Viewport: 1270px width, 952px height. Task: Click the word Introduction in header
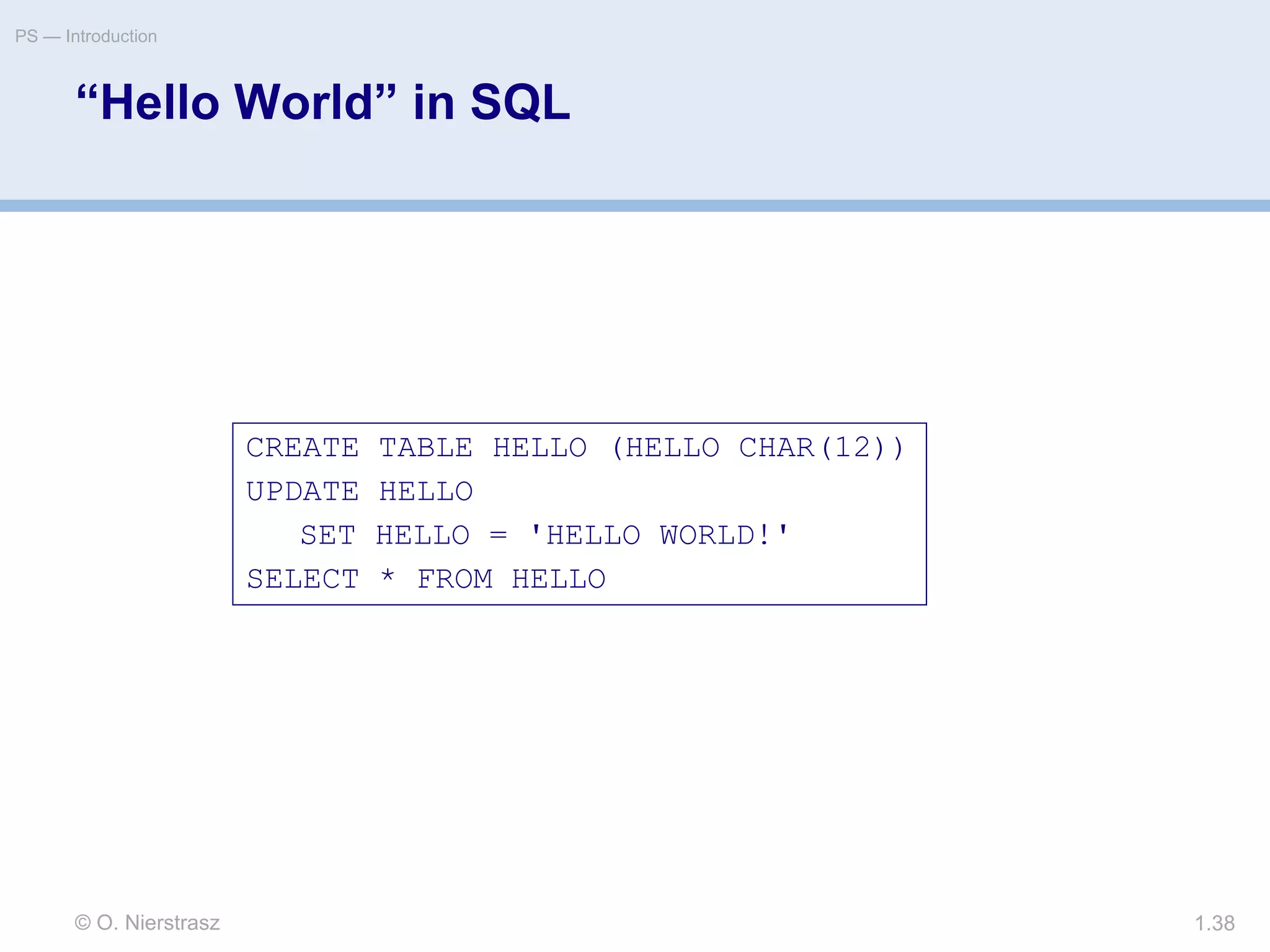pos(111,37)
